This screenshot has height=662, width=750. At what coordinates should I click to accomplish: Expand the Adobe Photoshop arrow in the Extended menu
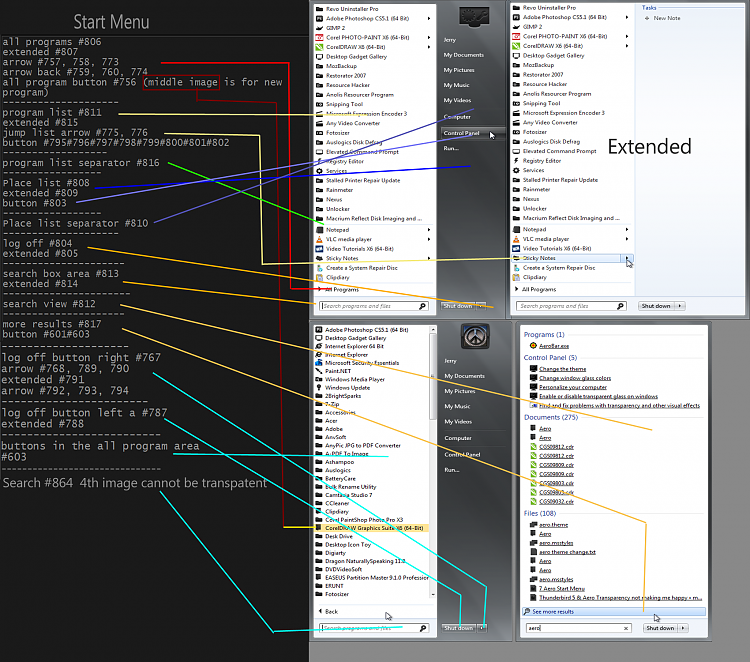[x=627, y=17]
